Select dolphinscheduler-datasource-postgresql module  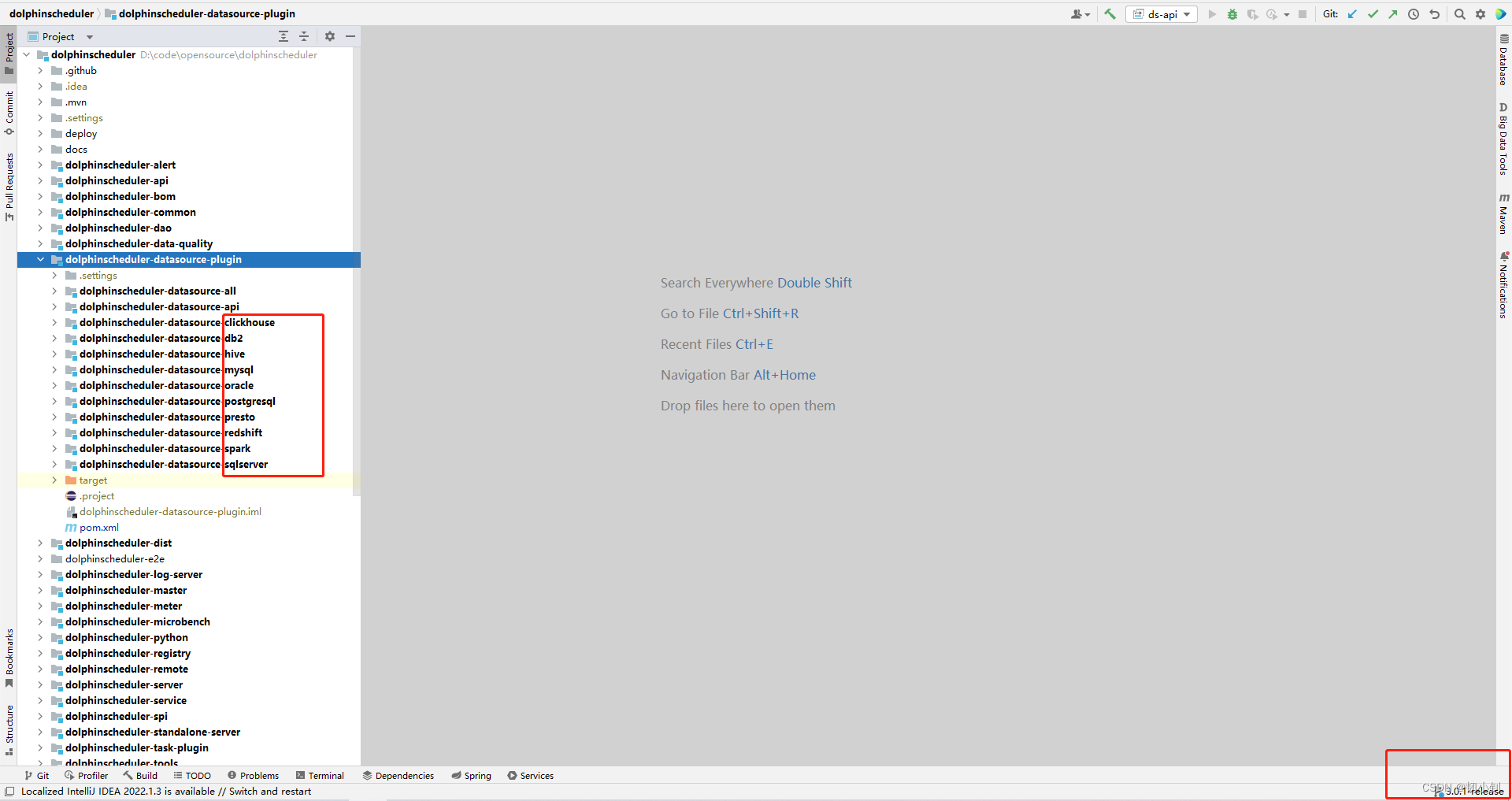pos(177,402)
